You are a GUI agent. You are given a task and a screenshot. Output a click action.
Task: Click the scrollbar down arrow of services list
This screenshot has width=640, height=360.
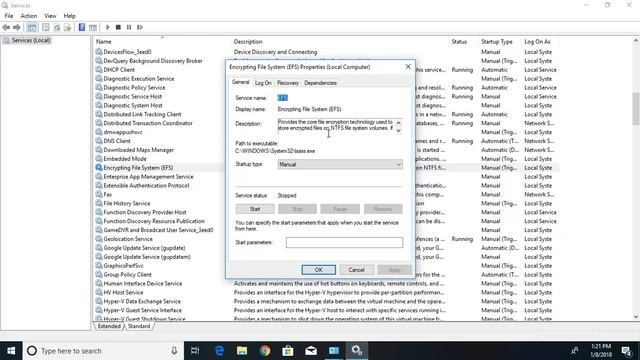(x=636, y=317)
